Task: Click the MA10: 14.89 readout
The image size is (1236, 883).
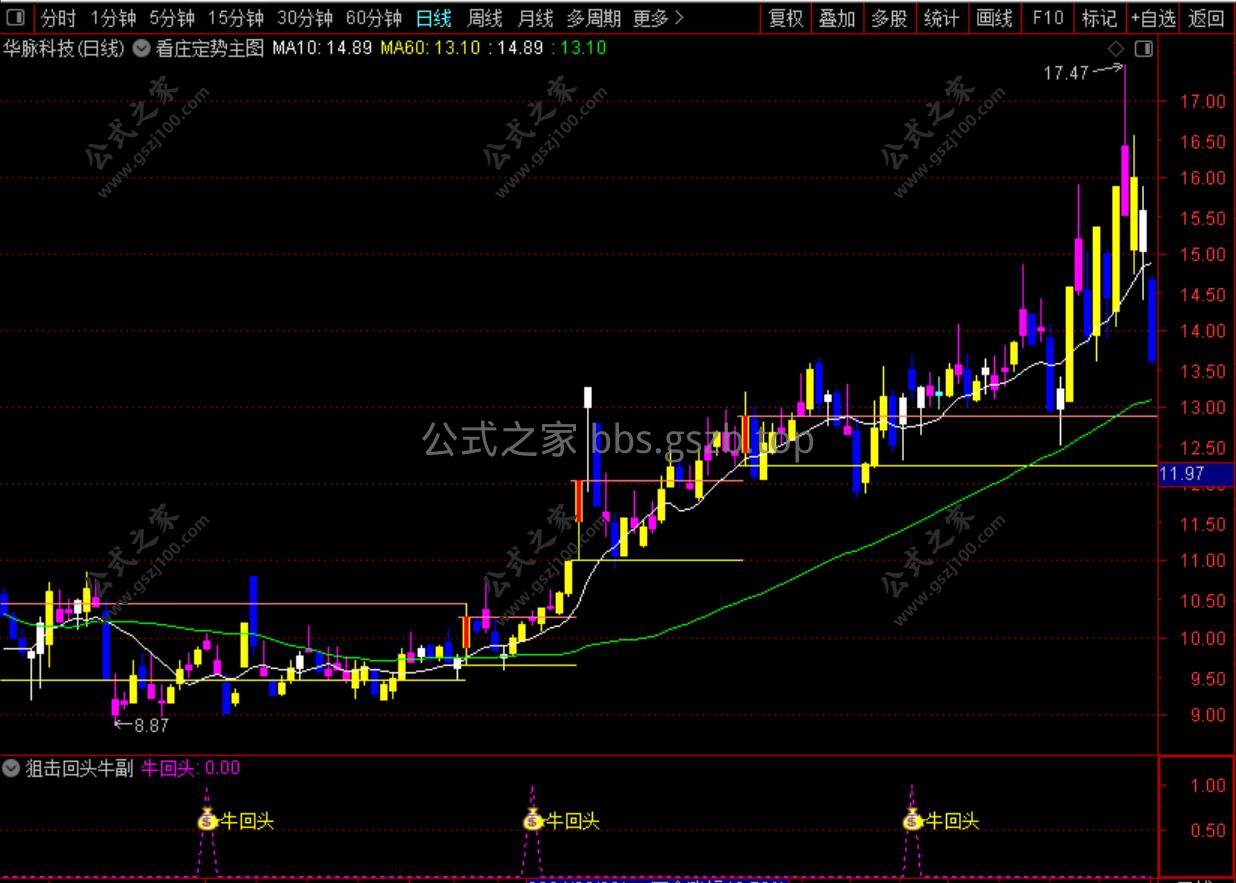Action: [x=322, y=47]
